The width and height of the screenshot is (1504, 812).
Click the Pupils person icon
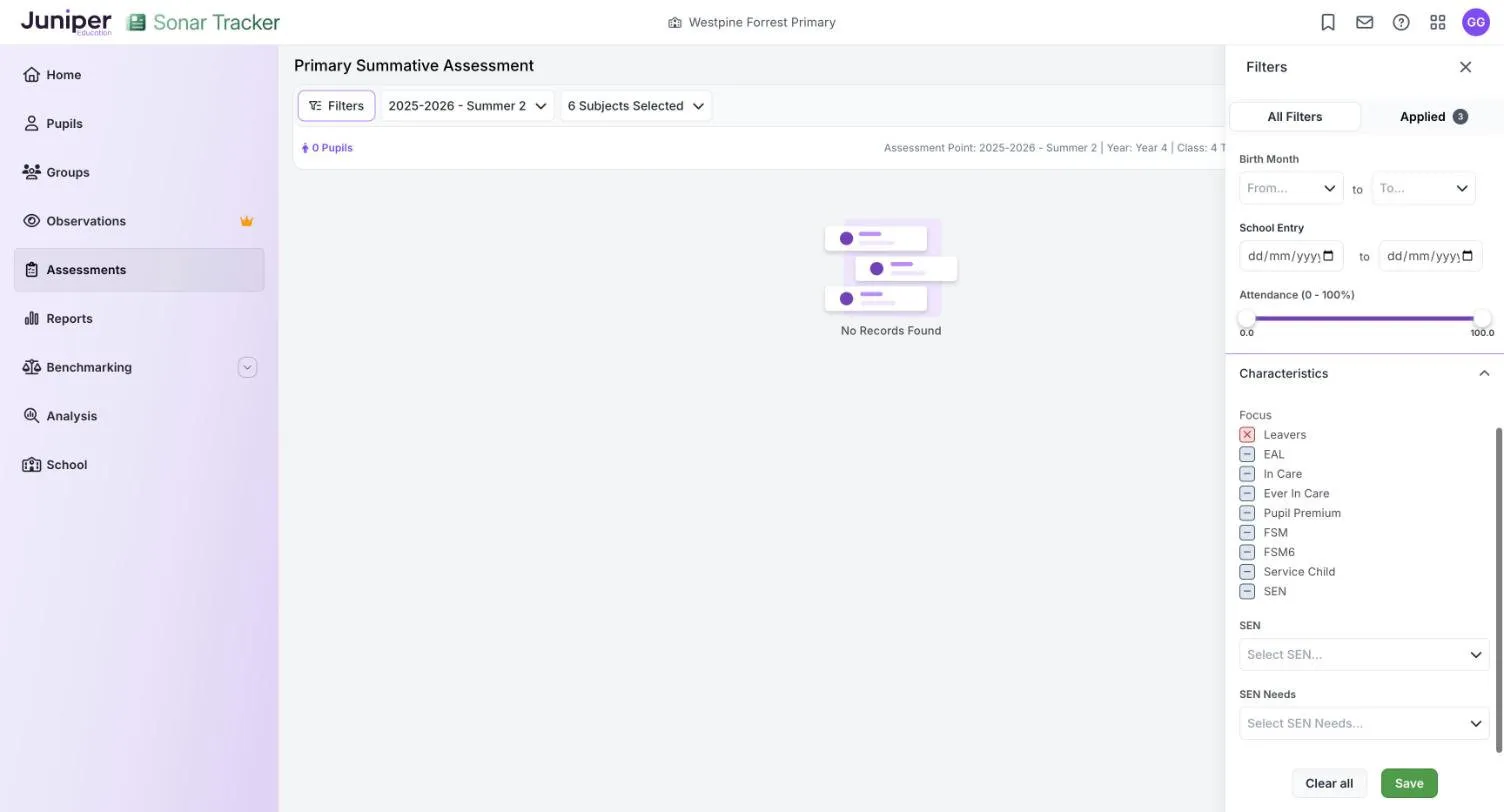(x=31, y=124)
